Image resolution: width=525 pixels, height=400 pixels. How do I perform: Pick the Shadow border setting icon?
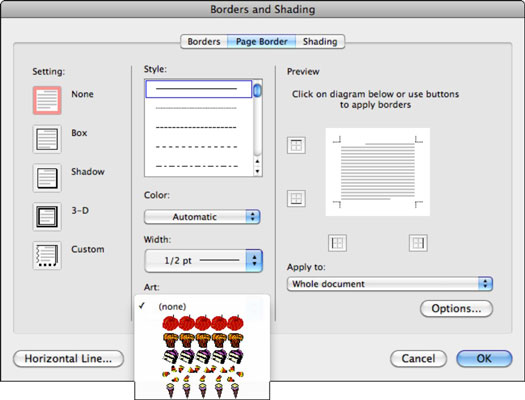click(x=47, y=178)
